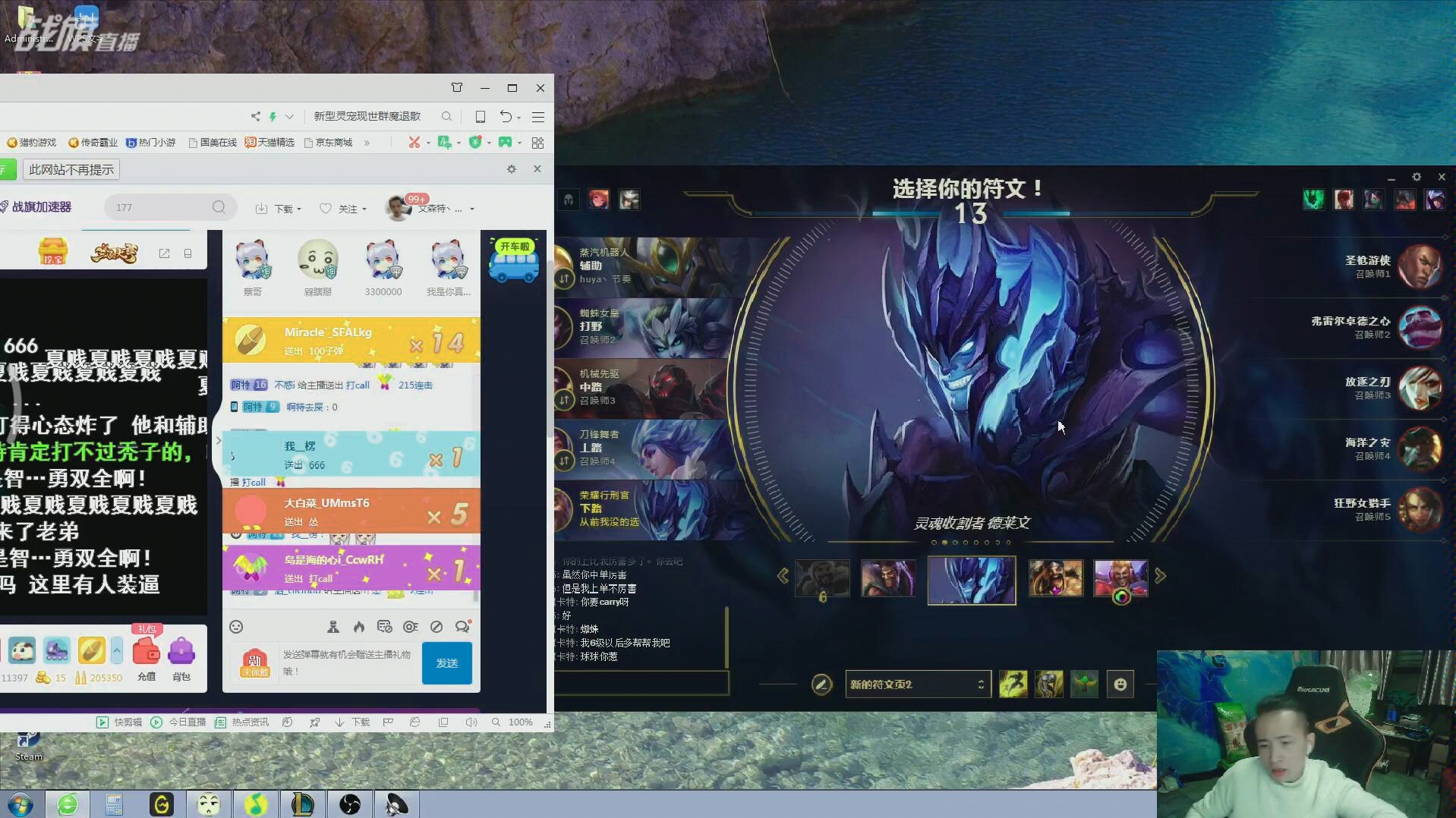The width and height of the screenshot is (1456, 818).
Task: Select the chroma-enabled skin thumbnail
Action: pos(1120,579)
